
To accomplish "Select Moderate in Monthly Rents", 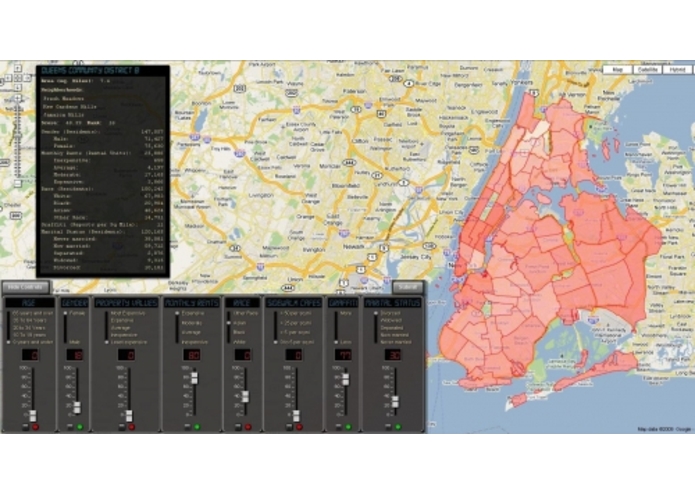I will click(x=191, y=323).
